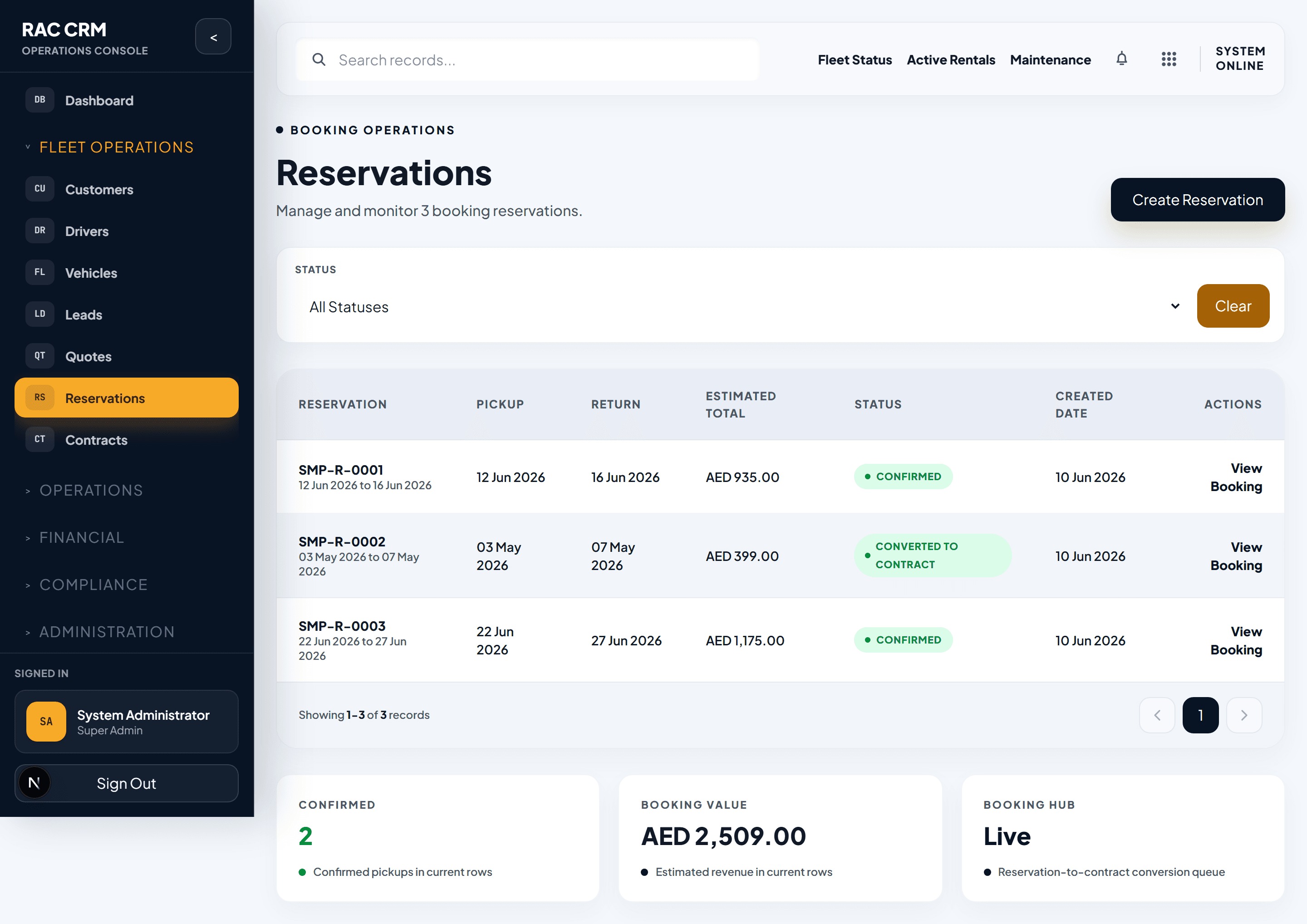Collapse the sidebar with the arrow button
Screen dimensions: 1307x924
[213, 37]
